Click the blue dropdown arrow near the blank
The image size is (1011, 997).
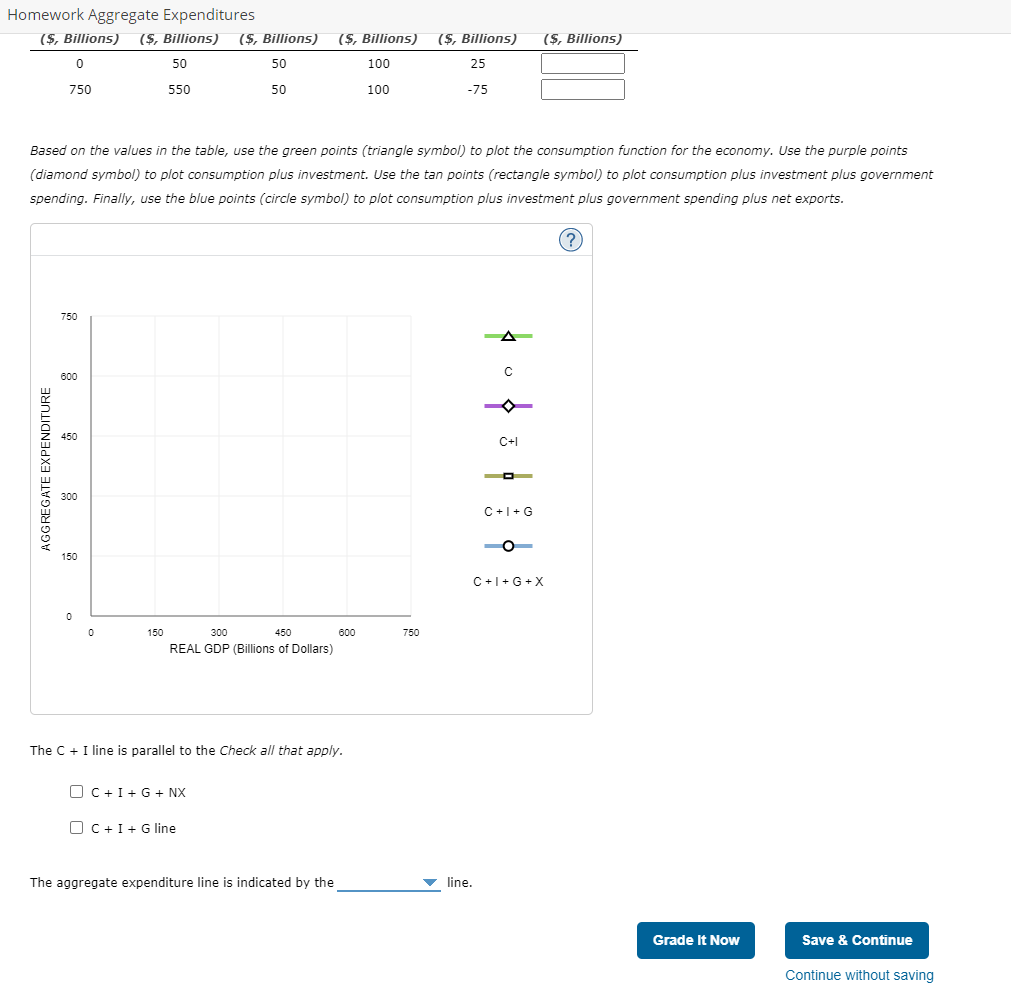430,882
